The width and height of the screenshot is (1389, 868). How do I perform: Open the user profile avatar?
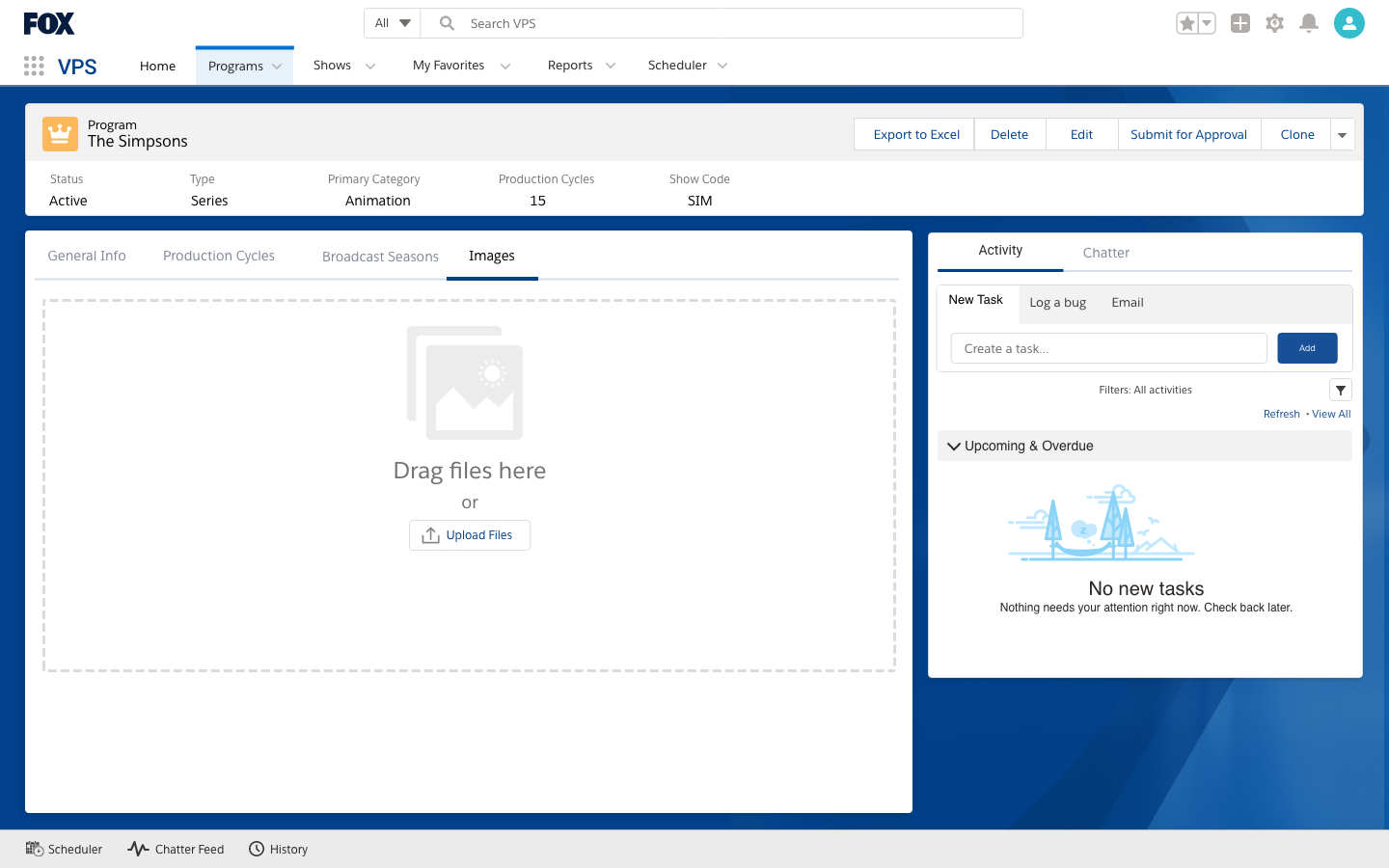tap(1349, 23)
